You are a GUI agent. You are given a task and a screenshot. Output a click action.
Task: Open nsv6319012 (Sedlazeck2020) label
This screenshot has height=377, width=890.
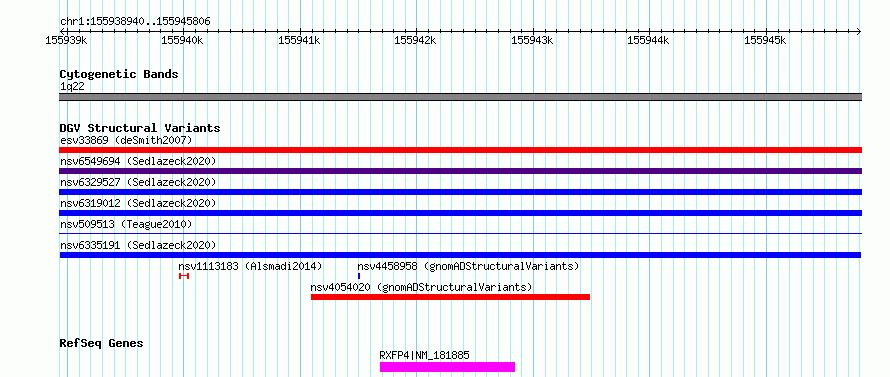(x=138, y=203)
